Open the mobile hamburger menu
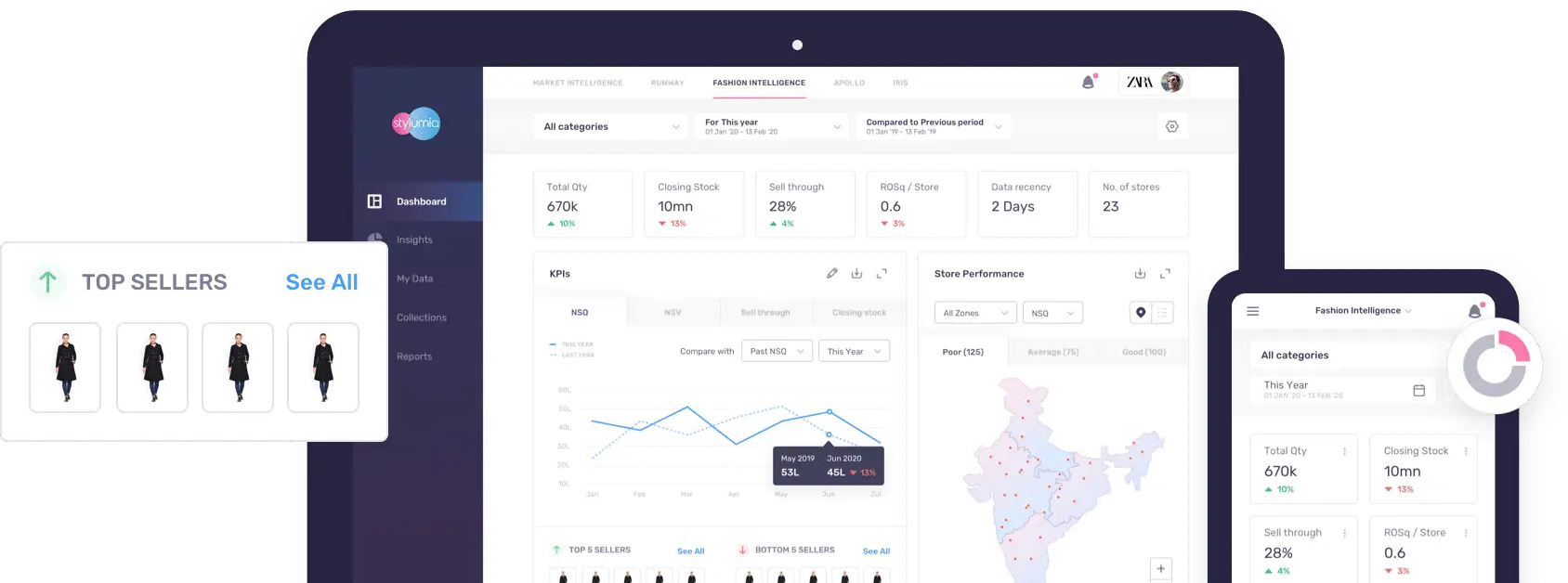The image size is (1568, 583). [x=1252, y=311]
